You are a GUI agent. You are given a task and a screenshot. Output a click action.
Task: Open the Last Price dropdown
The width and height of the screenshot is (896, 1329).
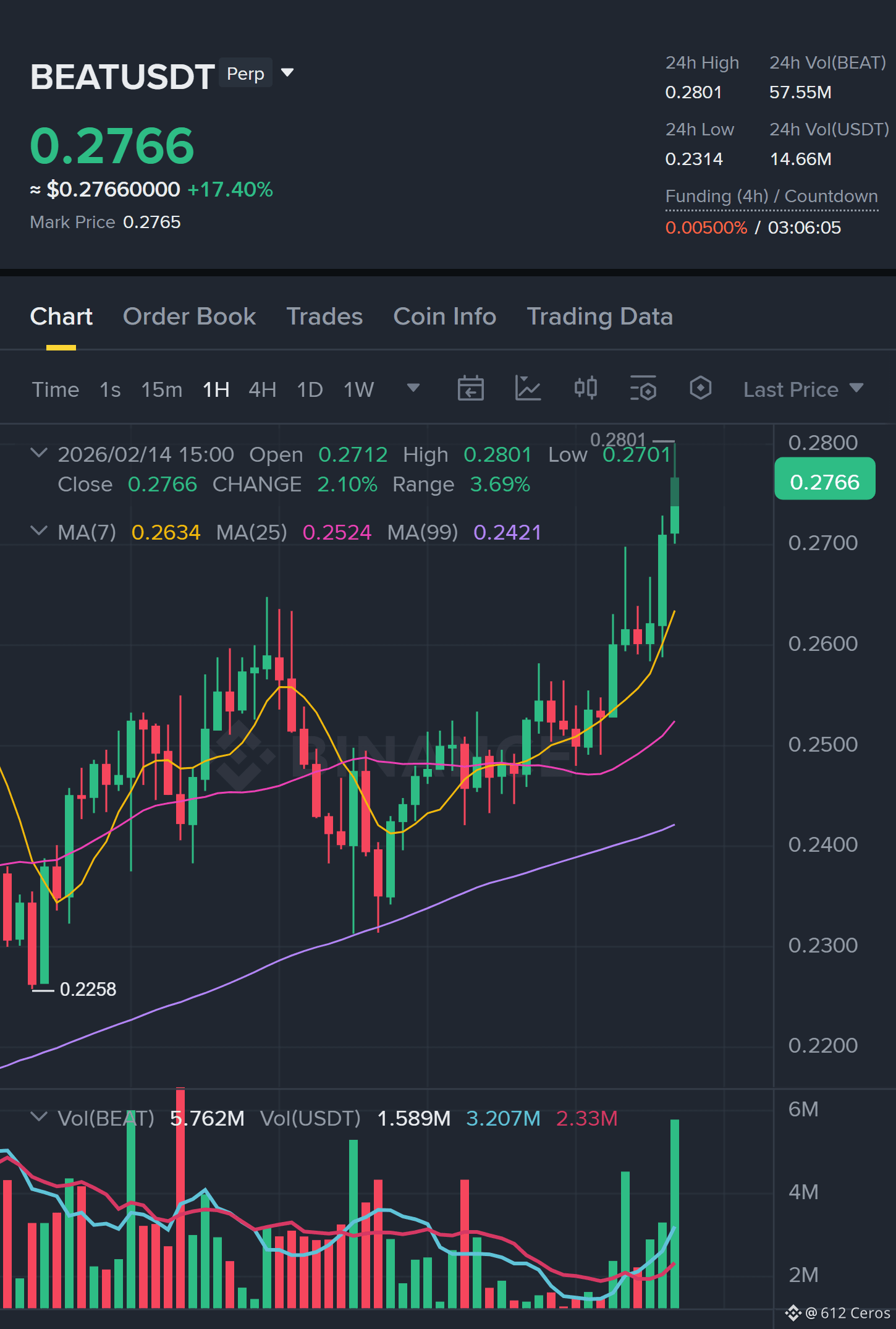(803, 389)
